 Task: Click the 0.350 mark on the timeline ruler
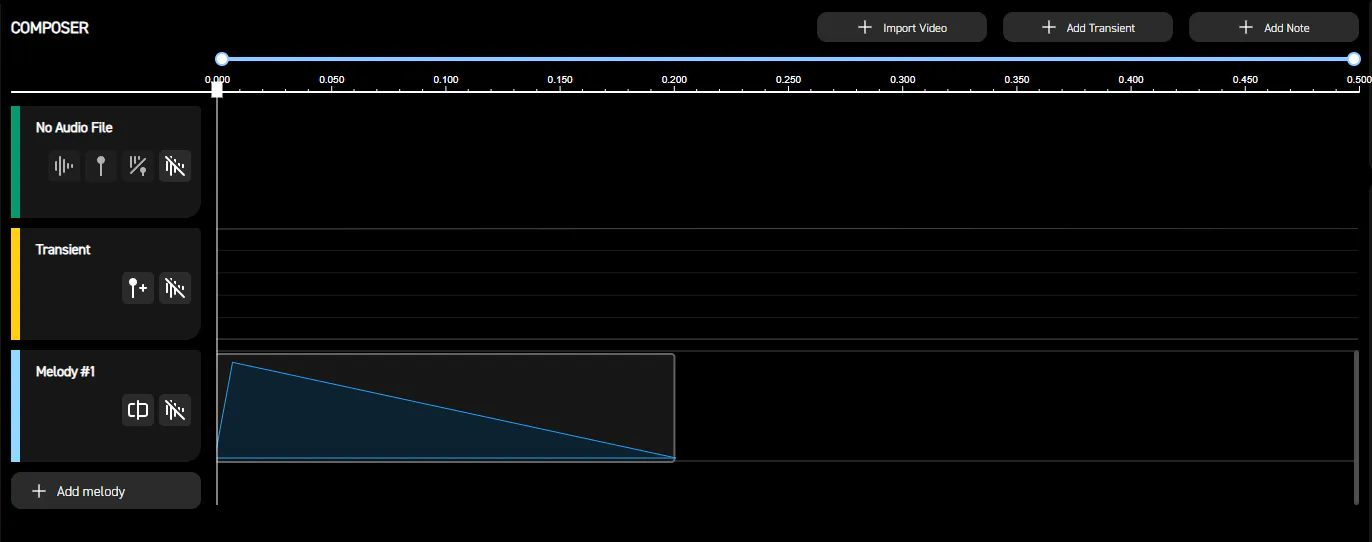[1017, 79]
